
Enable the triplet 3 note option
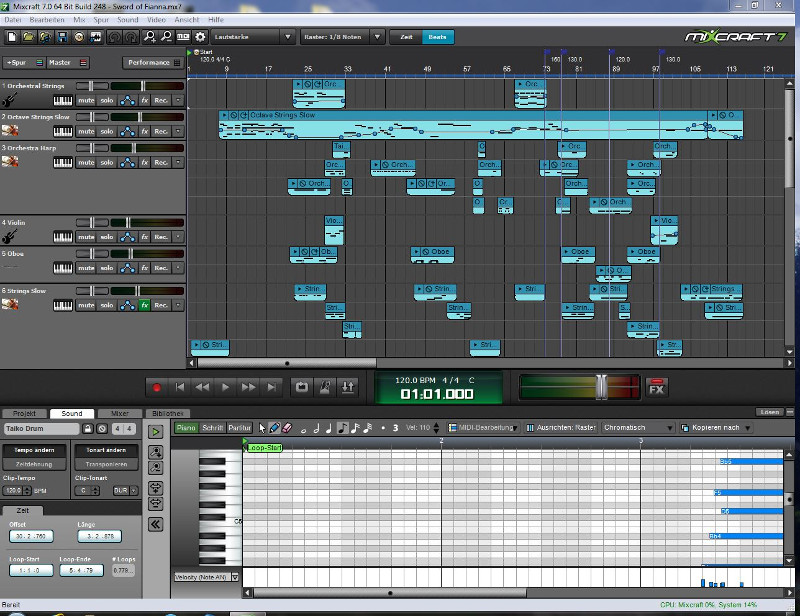point(395,428)
